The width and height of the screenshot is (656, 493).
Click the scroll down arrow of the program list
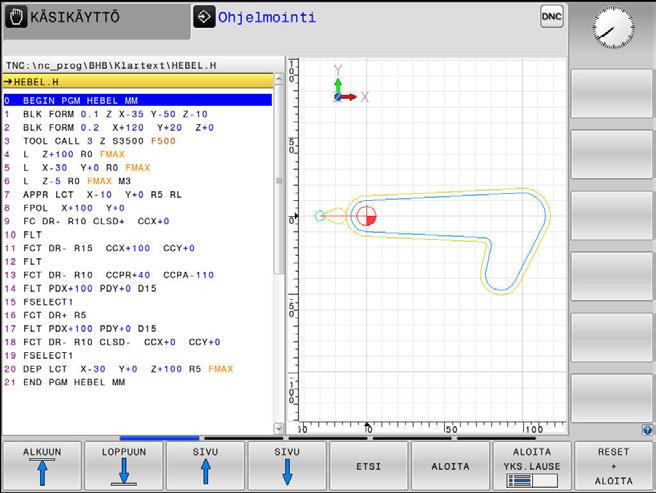279,428
